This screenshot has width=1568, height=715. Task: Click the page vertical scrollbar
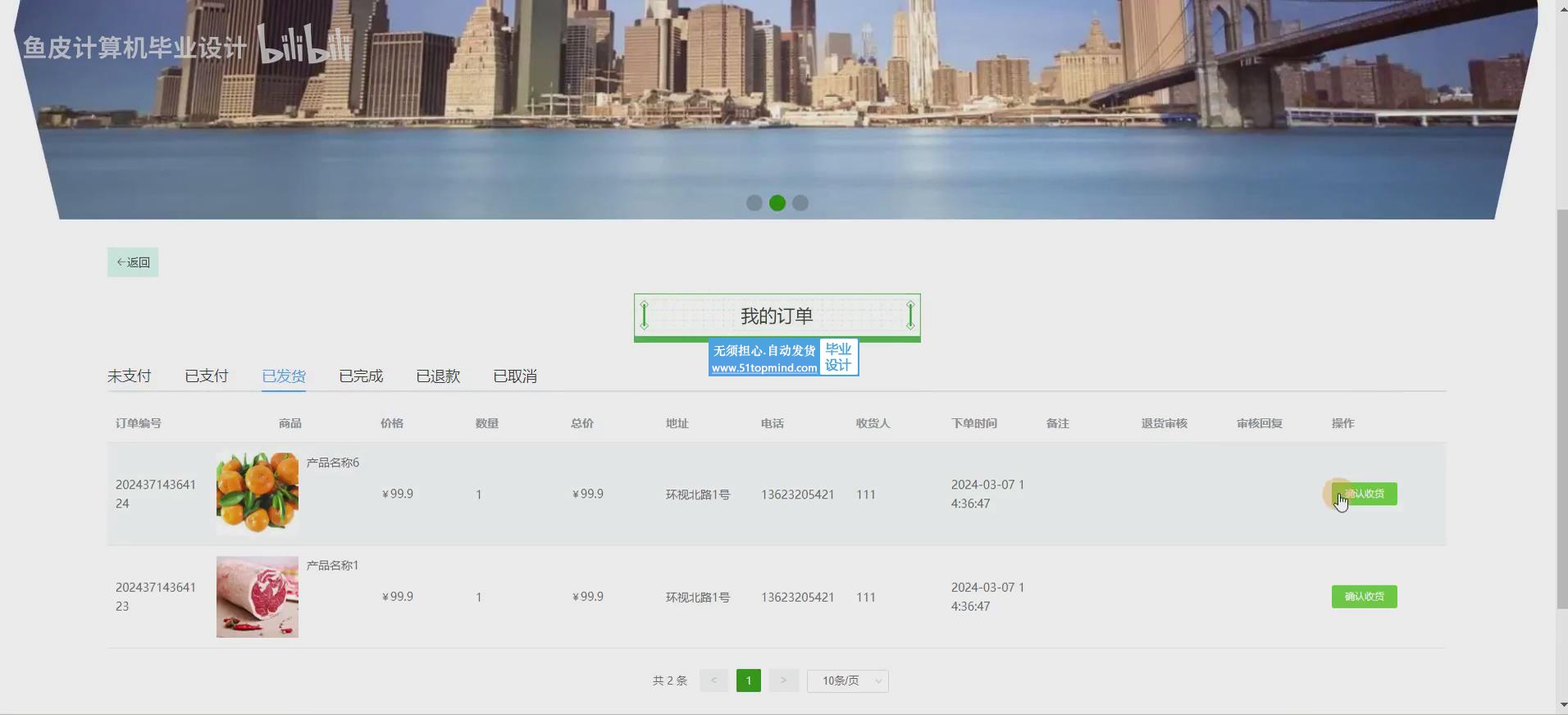[1562, 410]
